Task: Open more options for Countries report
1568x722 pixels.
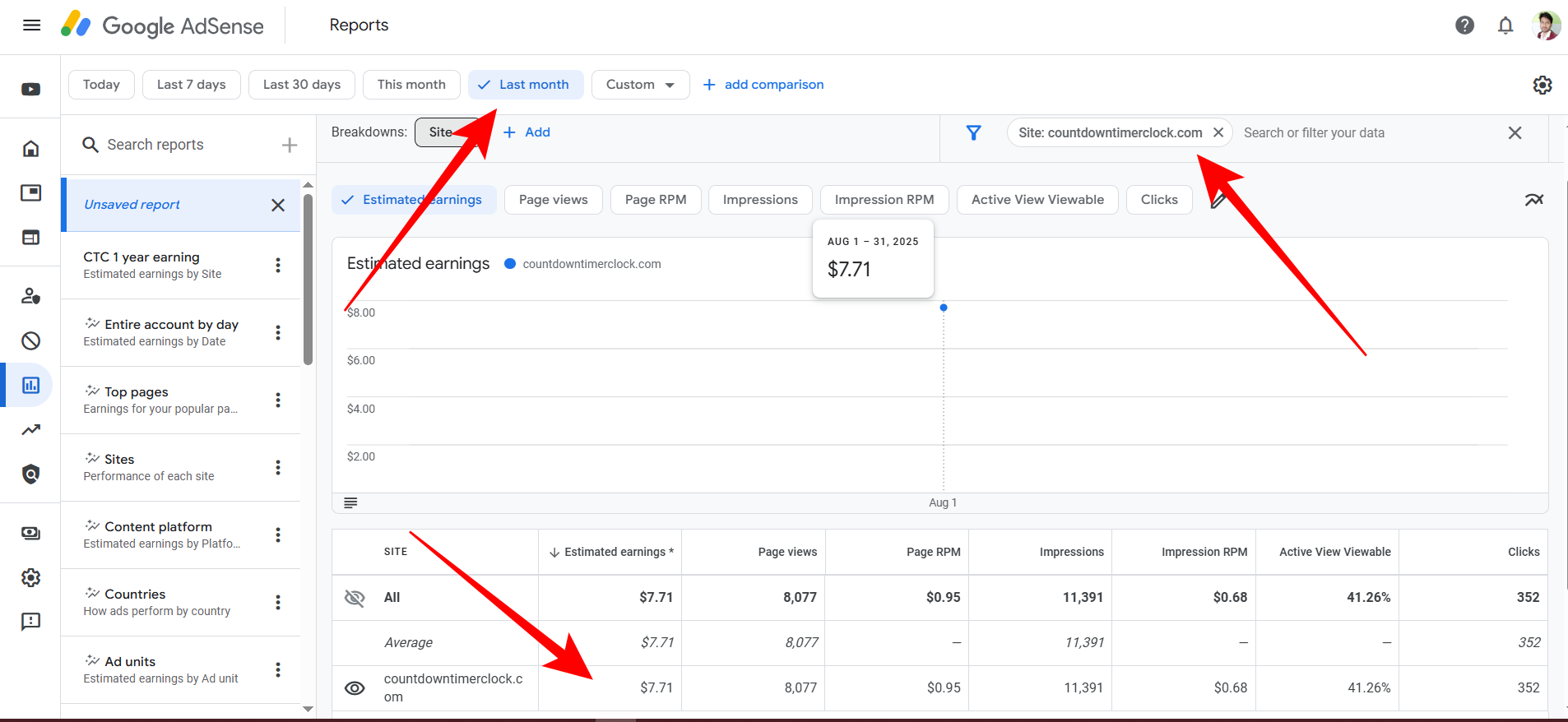Action: [x=278, y=602]
